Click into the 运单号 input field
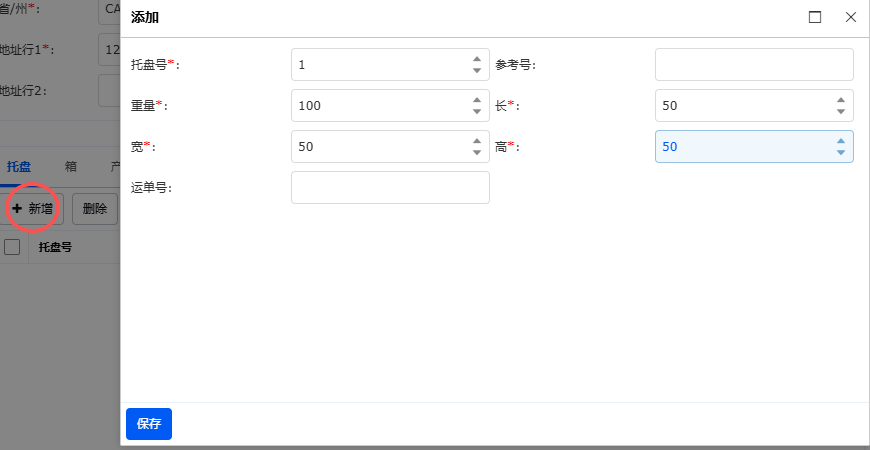Screen dimensions: 870x450 tap(390, 188)
